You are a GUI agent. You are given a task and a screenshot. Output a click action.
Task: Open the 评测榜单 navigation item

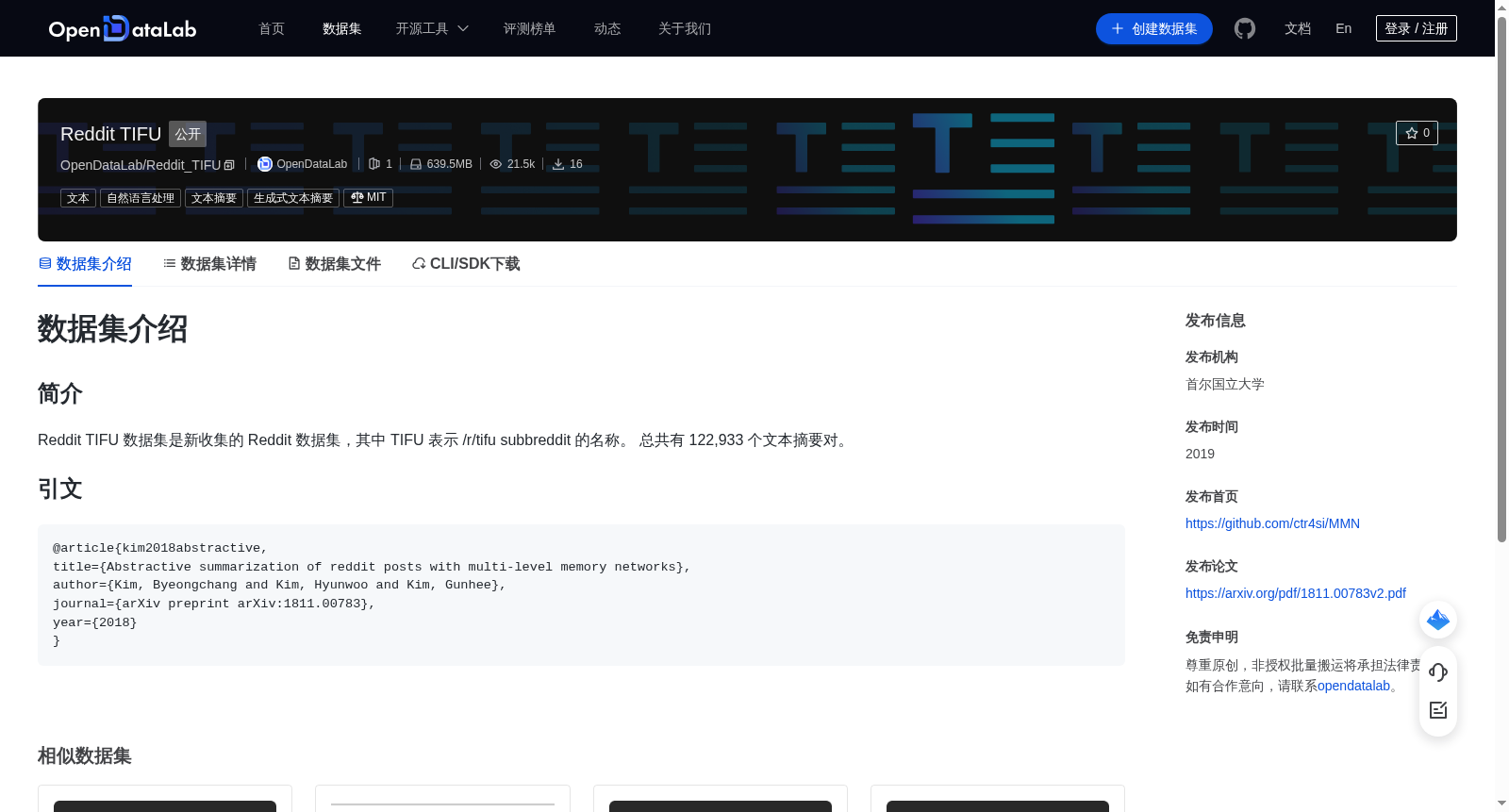(x=529, y=28)
